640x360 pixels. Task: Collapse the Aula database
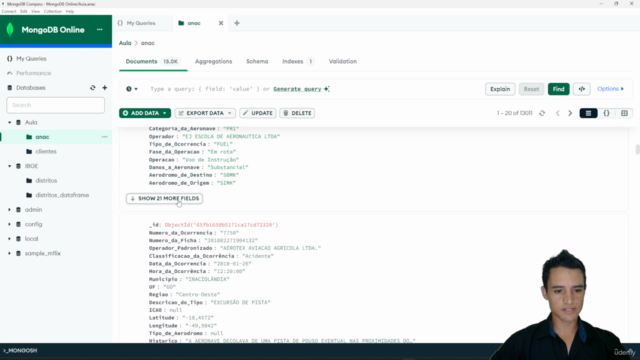point(9,122)
